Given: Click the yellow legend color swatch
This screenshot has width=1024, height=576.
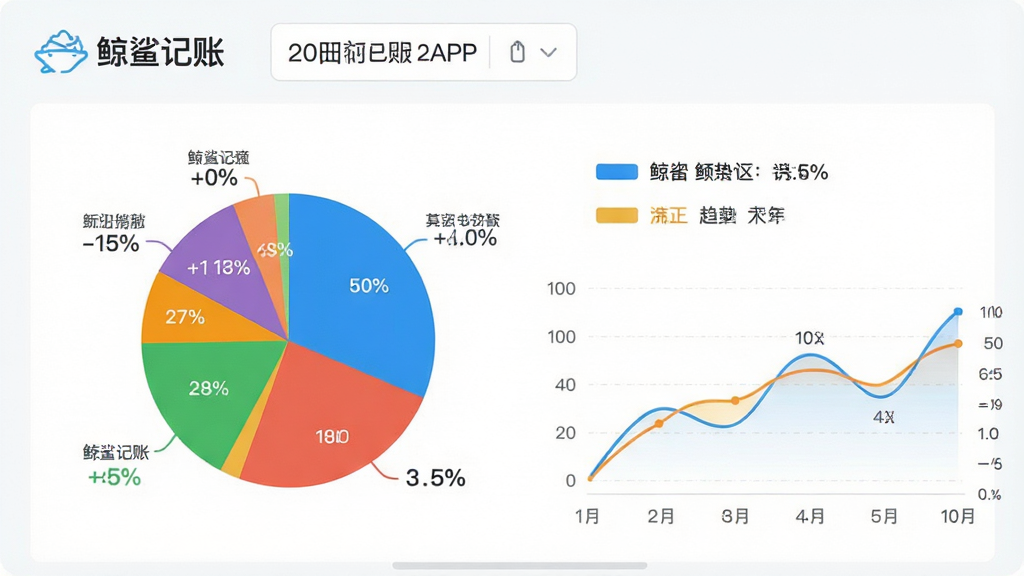Looking at the screenshot, I should (616, 215).
